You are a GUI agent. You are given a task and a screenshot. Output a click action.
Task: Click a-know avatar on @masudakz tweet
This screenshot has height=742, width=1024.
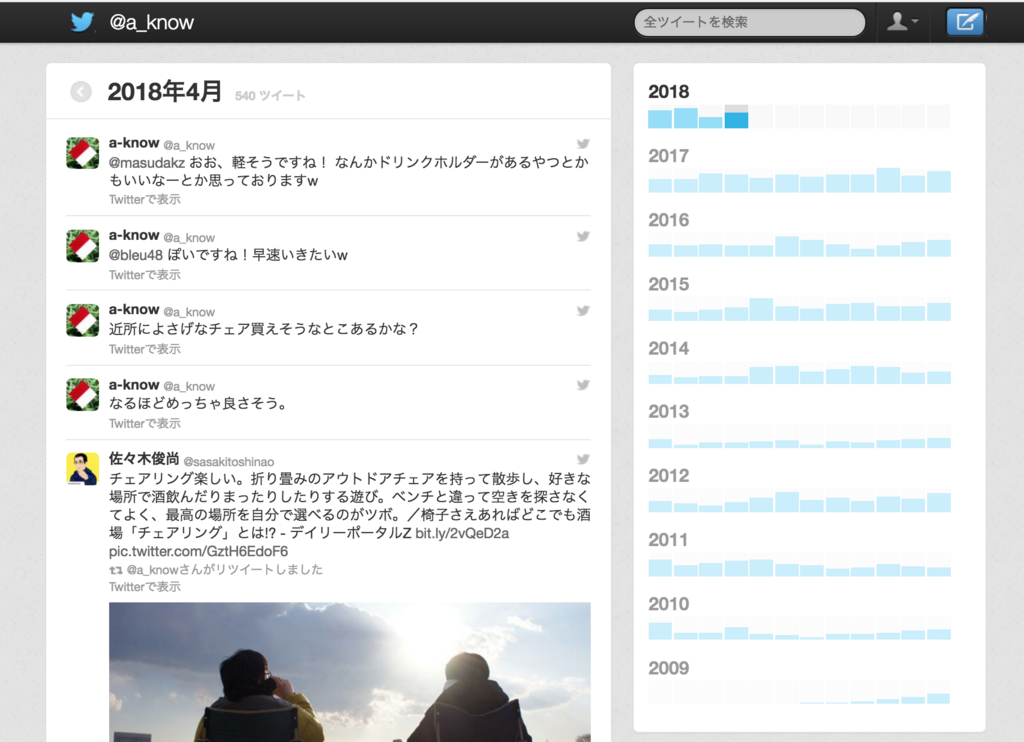[82, 153]
